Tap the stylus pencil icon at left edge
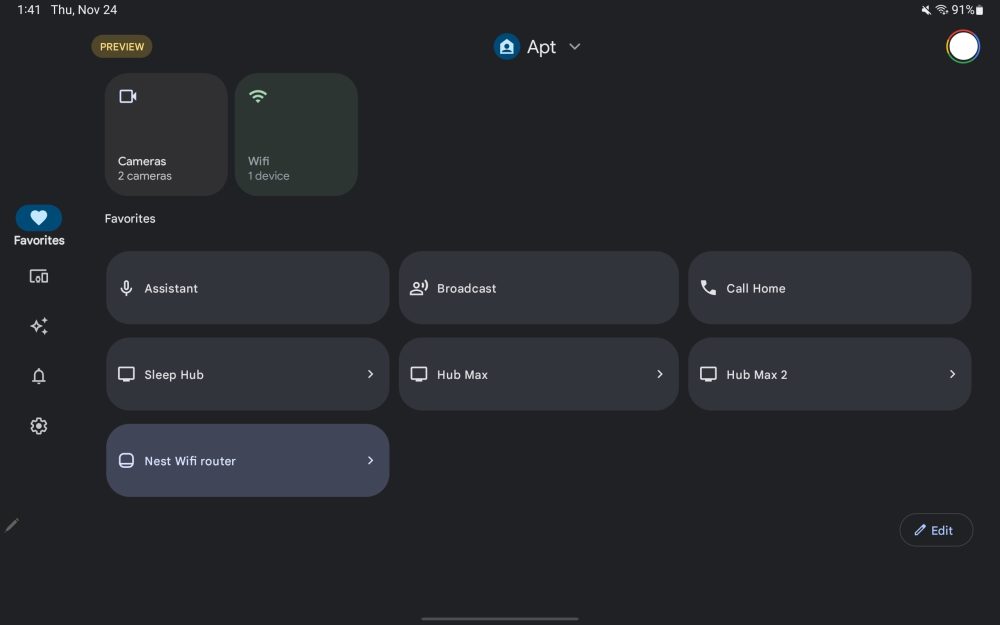 (12, 525)
